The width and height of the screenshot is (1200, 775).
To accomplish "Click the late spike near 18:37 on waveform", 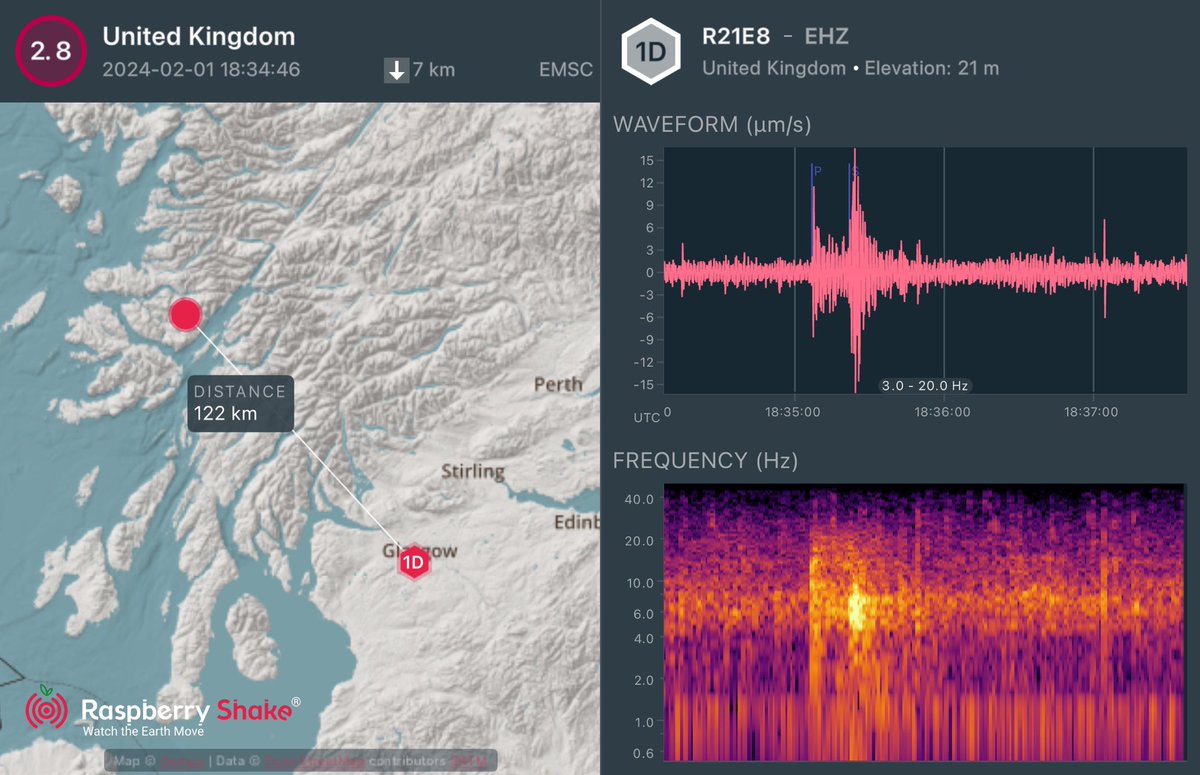I will coord(1104,270).
